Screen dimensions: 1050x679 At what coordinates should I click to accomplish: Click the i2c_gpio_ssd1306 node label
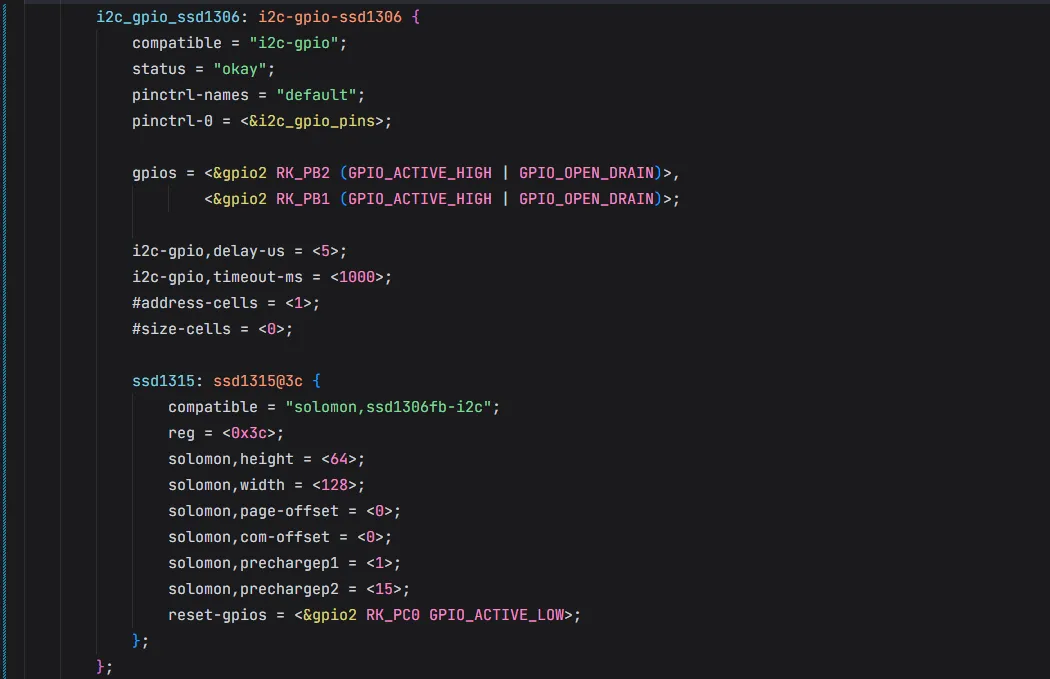pos(167,17)
